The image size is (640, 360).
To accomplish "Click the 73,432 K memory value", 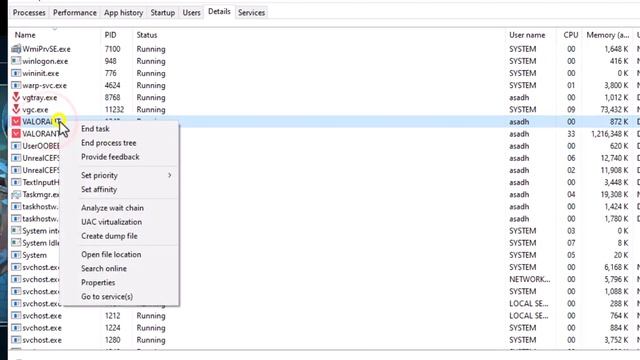I will [x=614, y=110].
